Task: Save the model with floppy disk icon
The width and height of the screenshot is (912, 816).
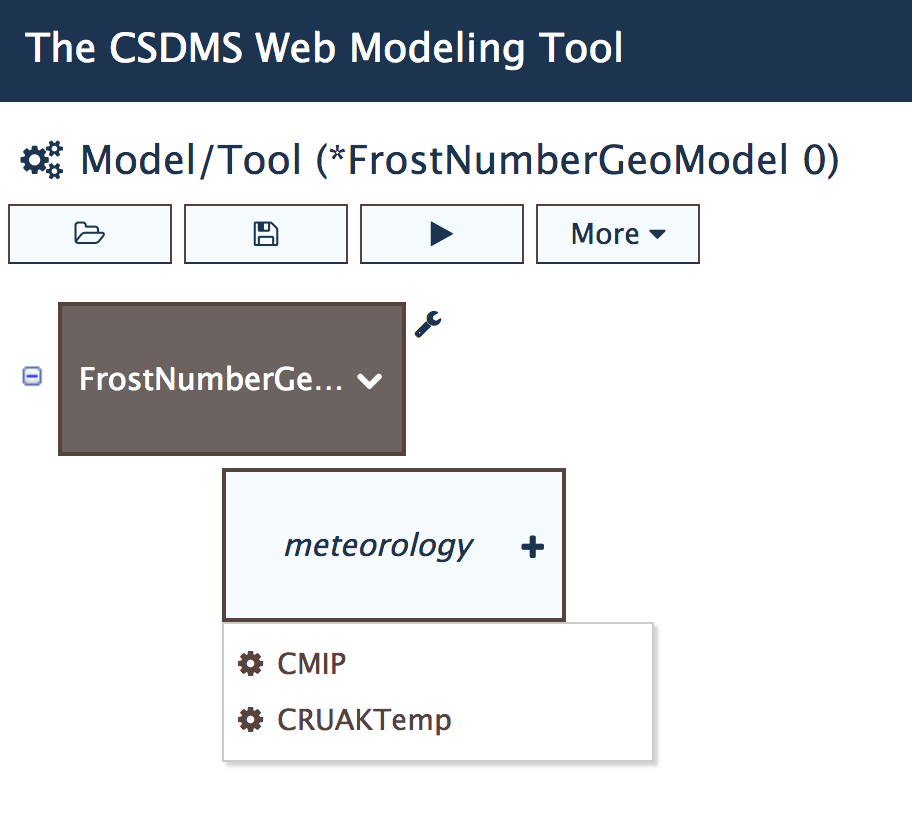Action: [x=266, y=234]
